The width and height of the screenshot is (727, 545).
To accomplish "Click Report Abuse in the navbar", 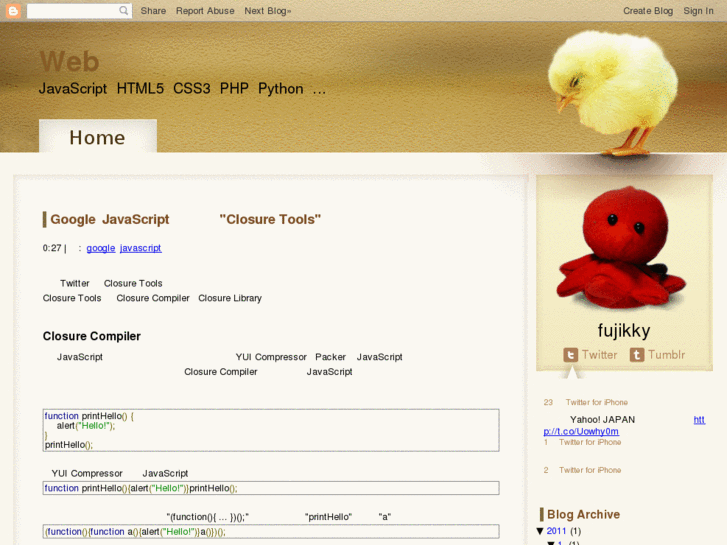I will pos(205,11).
